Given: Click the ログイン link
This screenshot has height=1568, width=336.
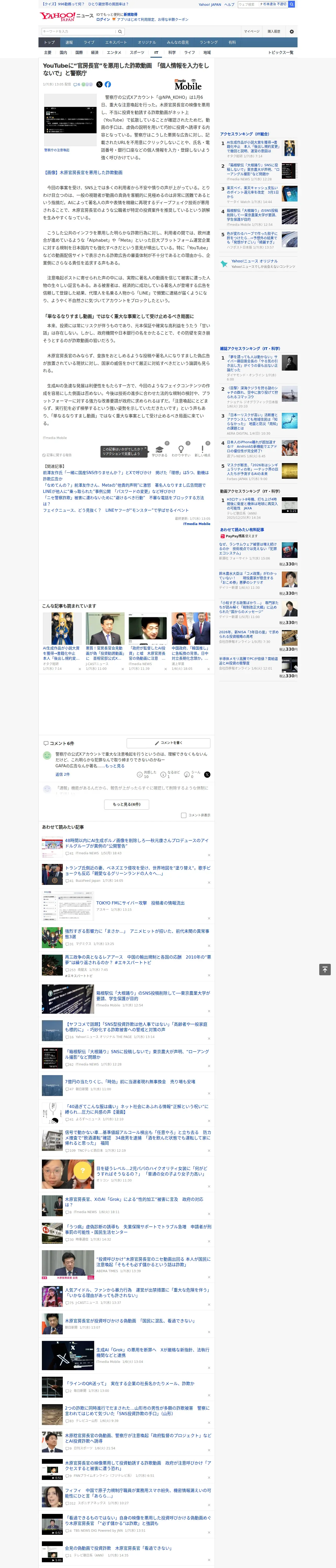Looking at the screenshot, I should [103, 20].
